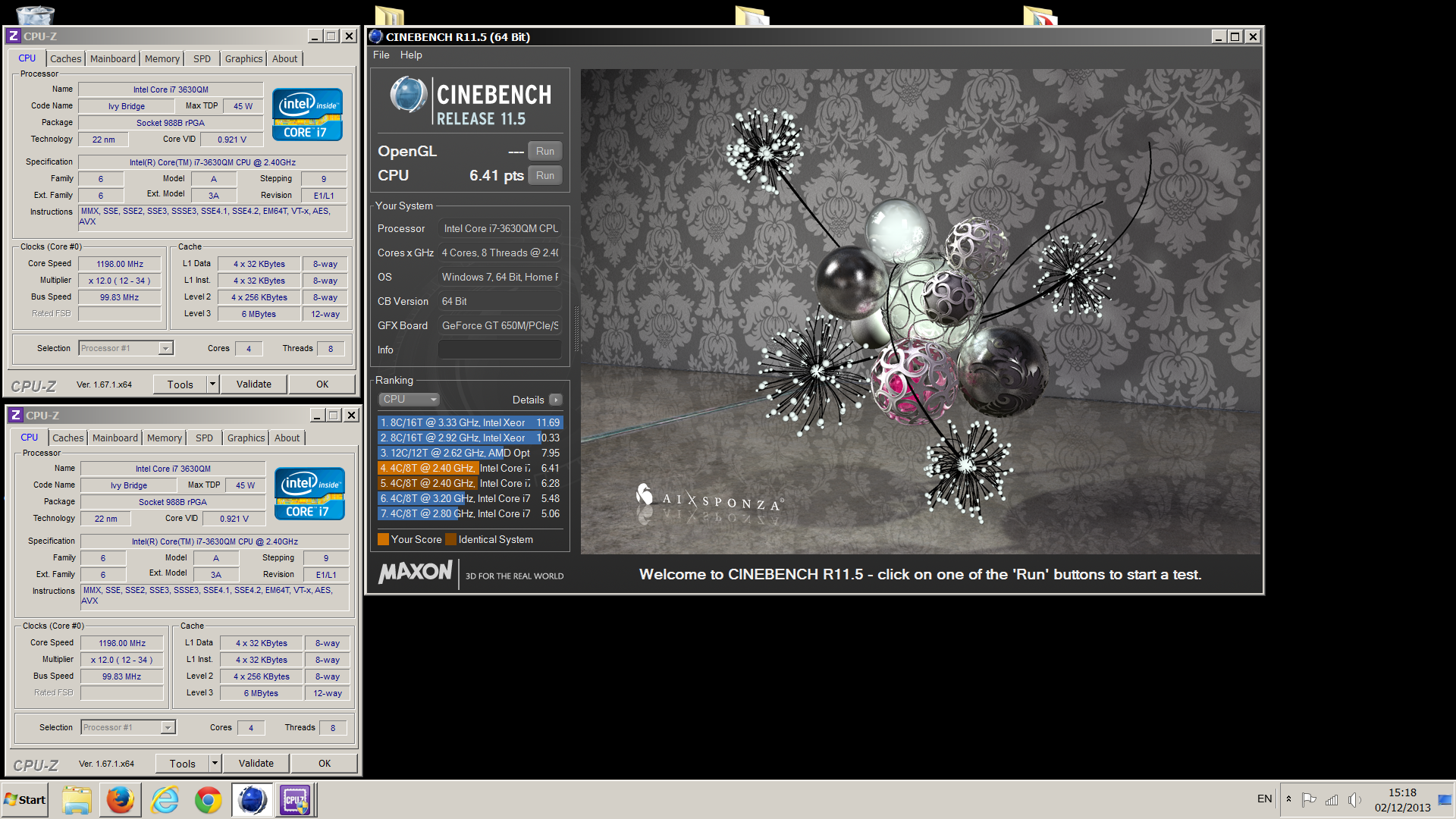Open Caches tab in top CPU-Z window

(65, 58)
